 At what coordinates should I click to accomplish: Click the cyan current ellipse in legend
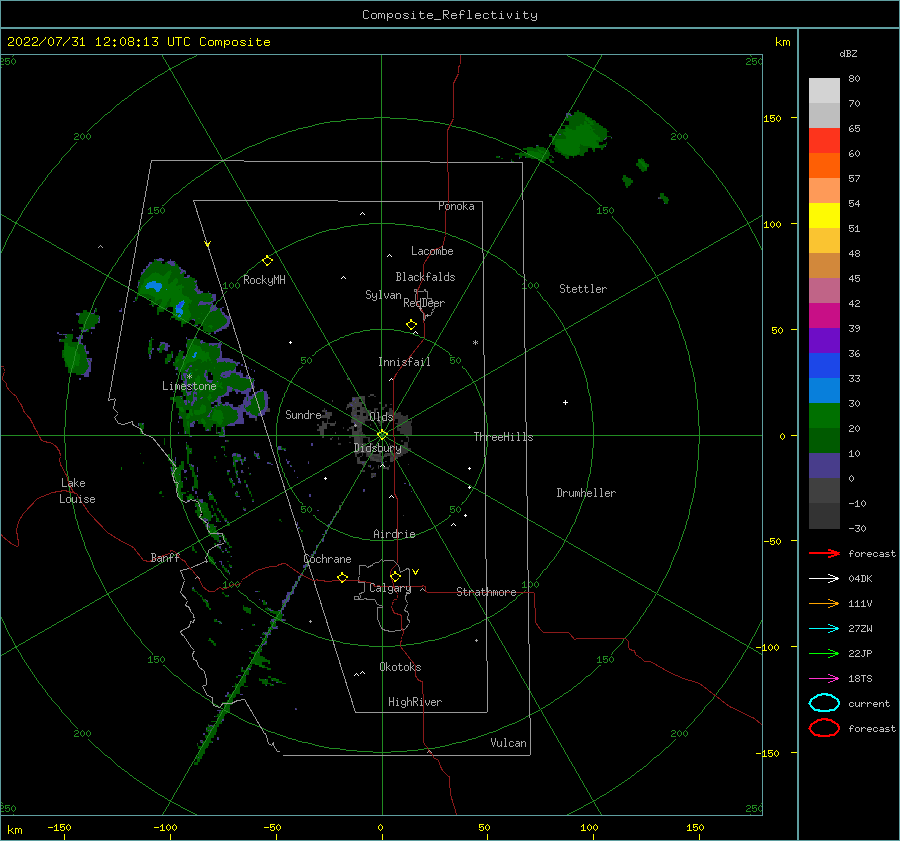coord(824,703)
